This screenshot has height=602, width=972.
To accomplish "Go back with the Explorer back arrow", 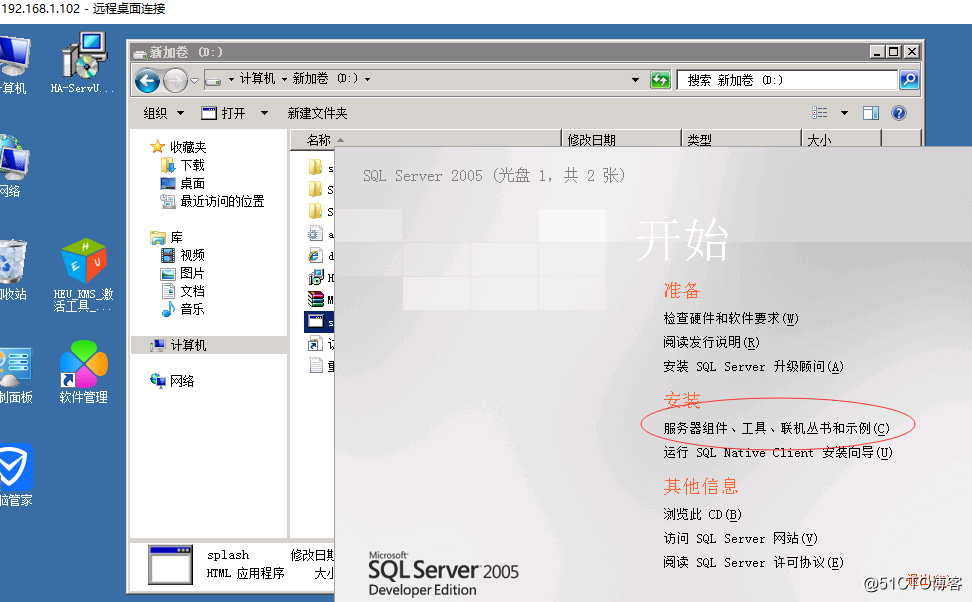I will coord(148,81).
